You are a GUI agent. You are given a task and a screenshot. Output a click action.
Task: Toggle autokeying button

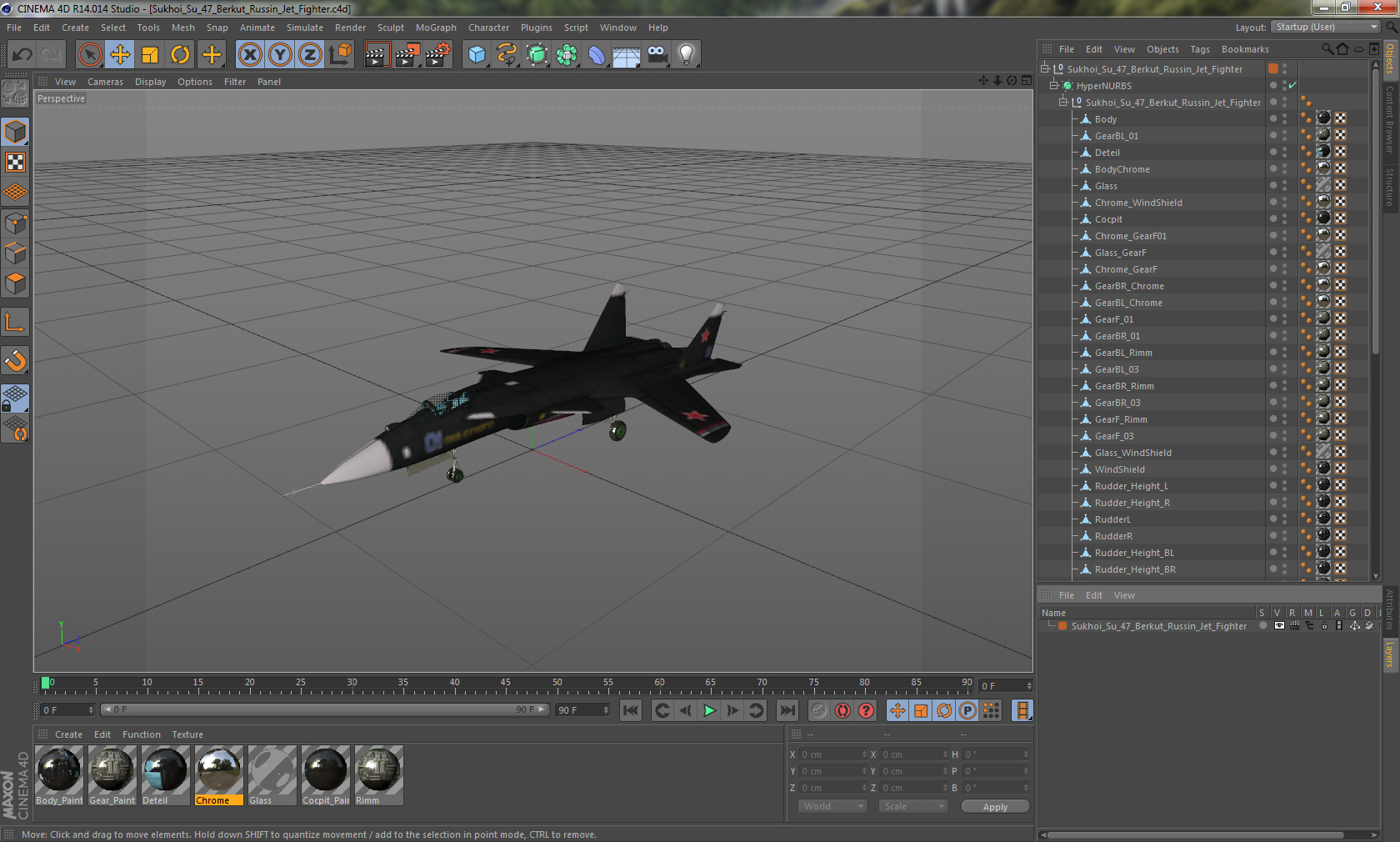coord(842,710)
